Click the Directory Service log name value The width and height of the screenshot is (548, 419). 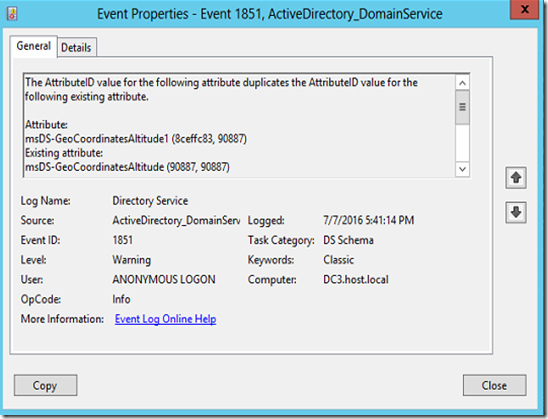tap(150, 201)
